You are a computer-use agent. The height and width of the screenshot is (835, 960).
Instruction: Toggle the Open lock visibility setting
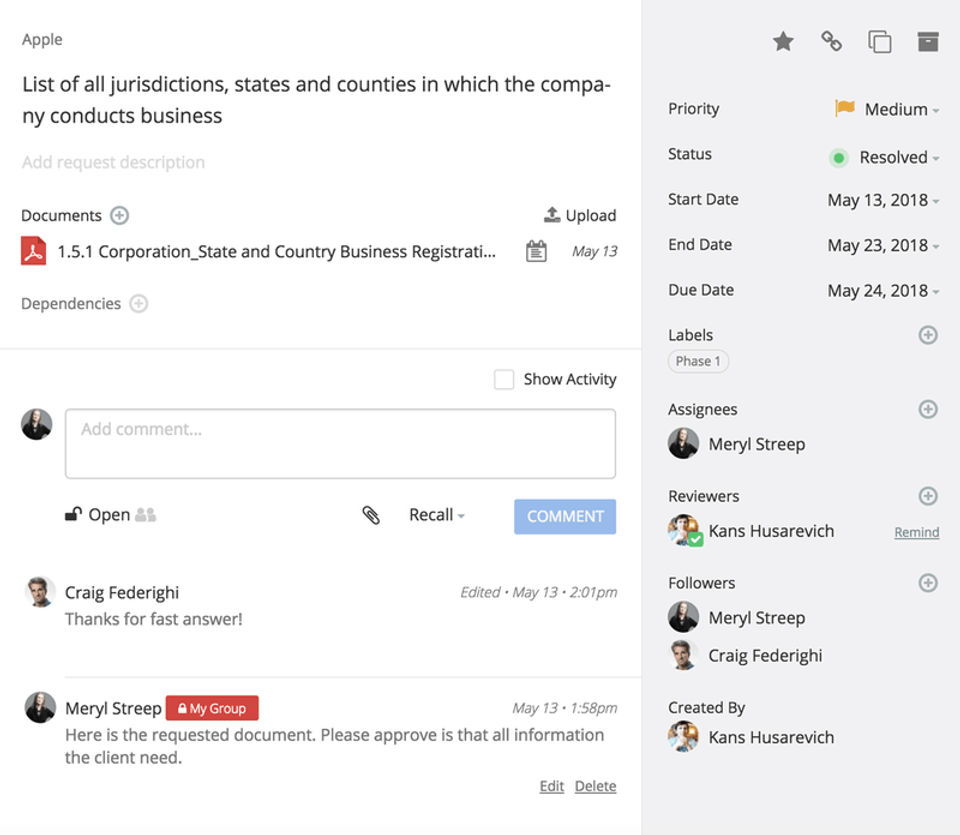tap(98, 515)
